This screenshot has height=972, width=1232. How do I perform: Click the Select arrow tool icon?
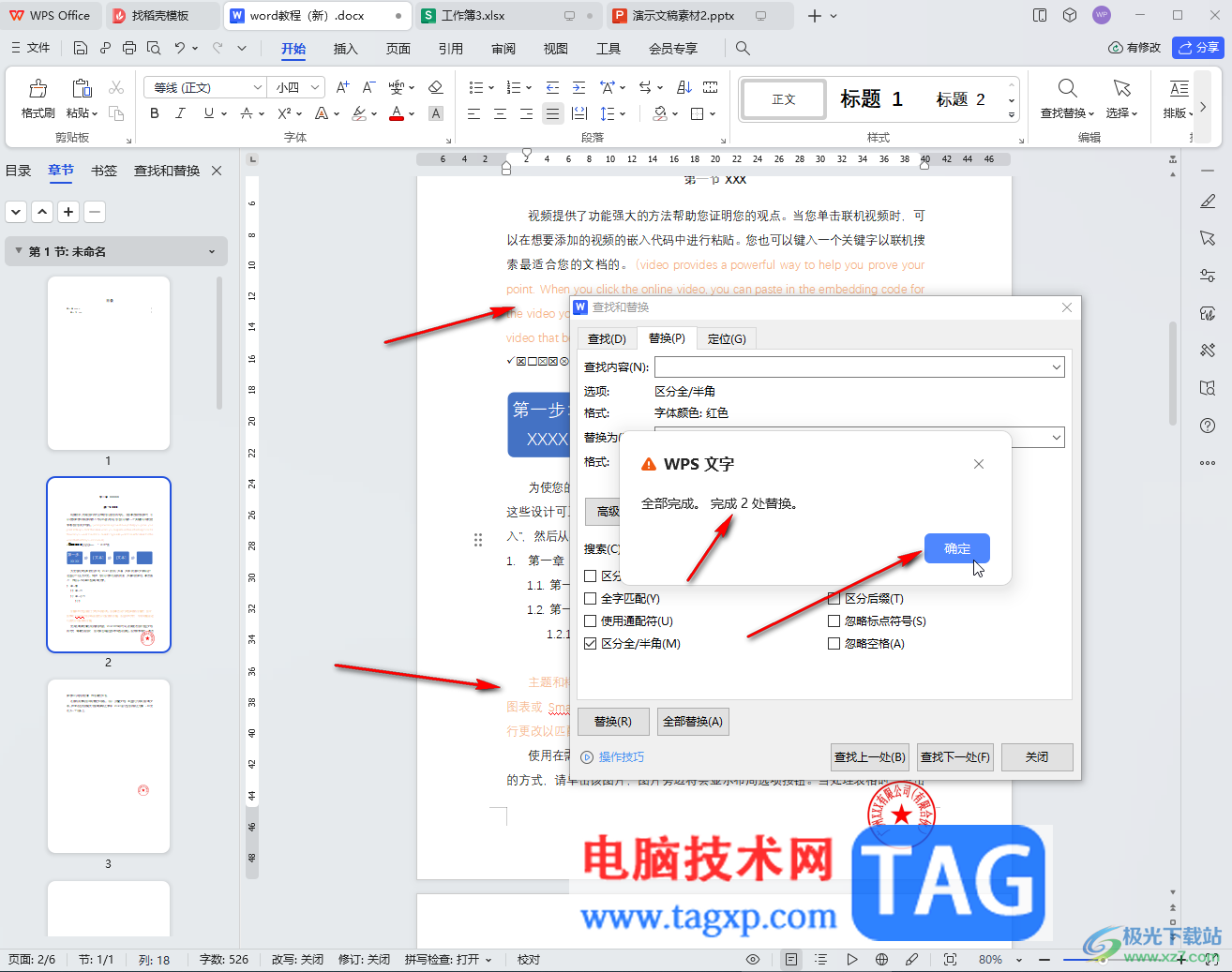click(x=1121, y=88)
